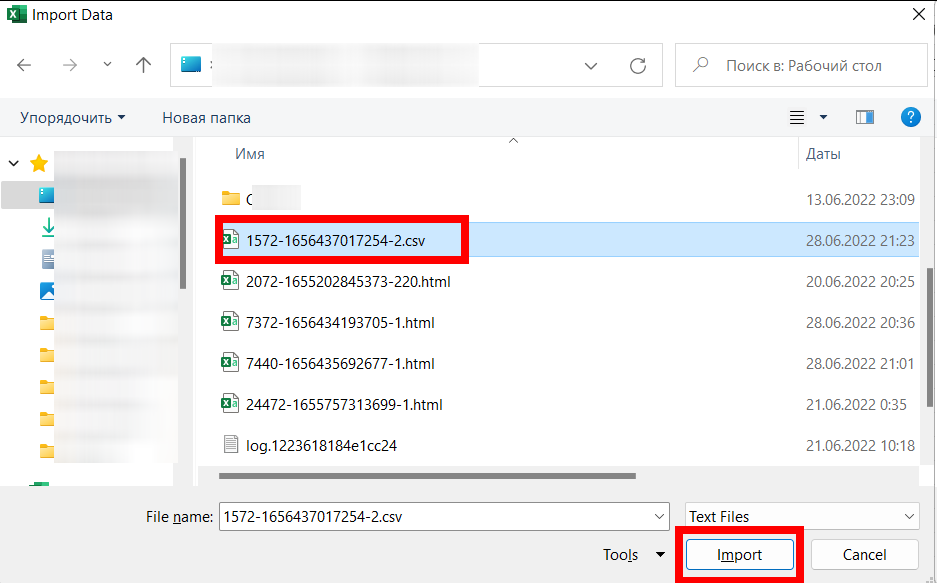Click the forward navigation arrow
Screen dimensions: 937x583
(70, 65)
